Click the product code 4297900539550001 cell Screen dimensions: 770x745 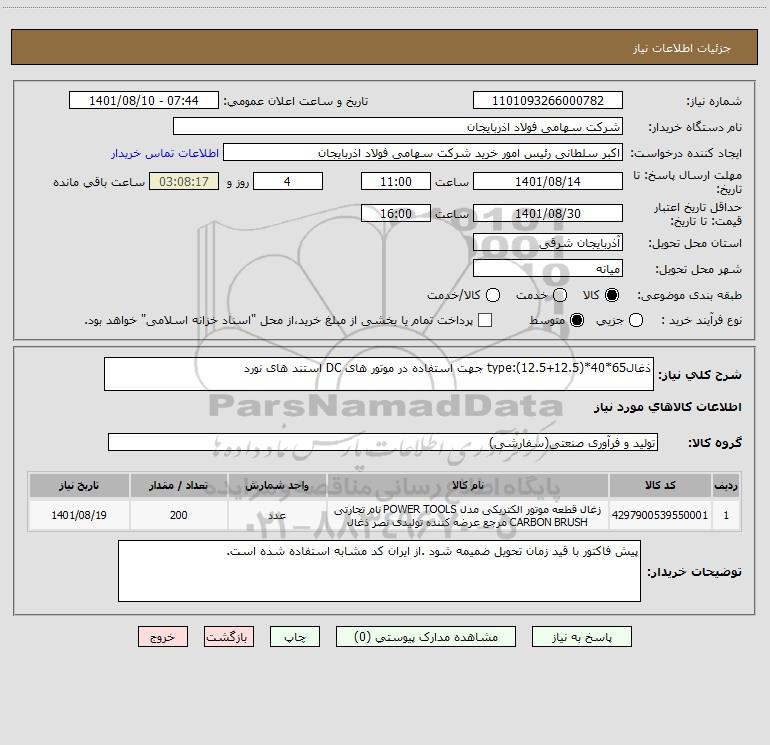[660, 515]
